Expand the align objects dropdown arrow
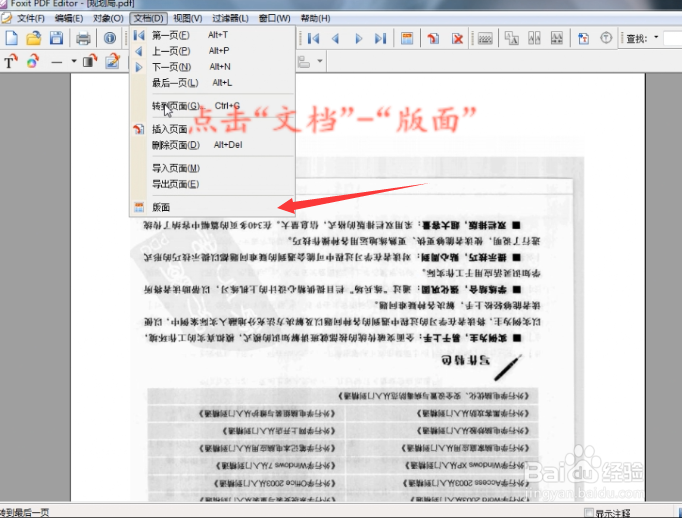 (320, 61)
